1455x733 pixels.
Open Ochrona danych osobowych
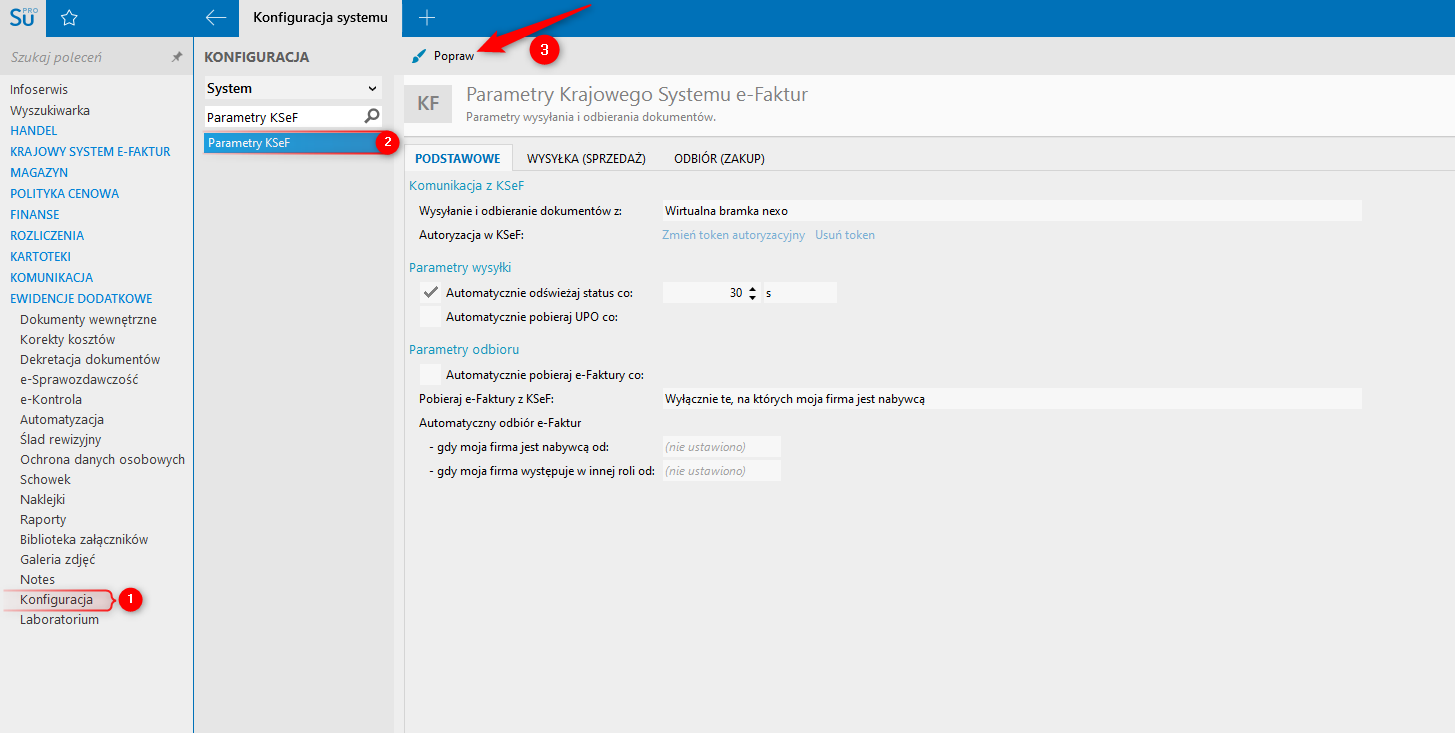[x=102, y=460]
